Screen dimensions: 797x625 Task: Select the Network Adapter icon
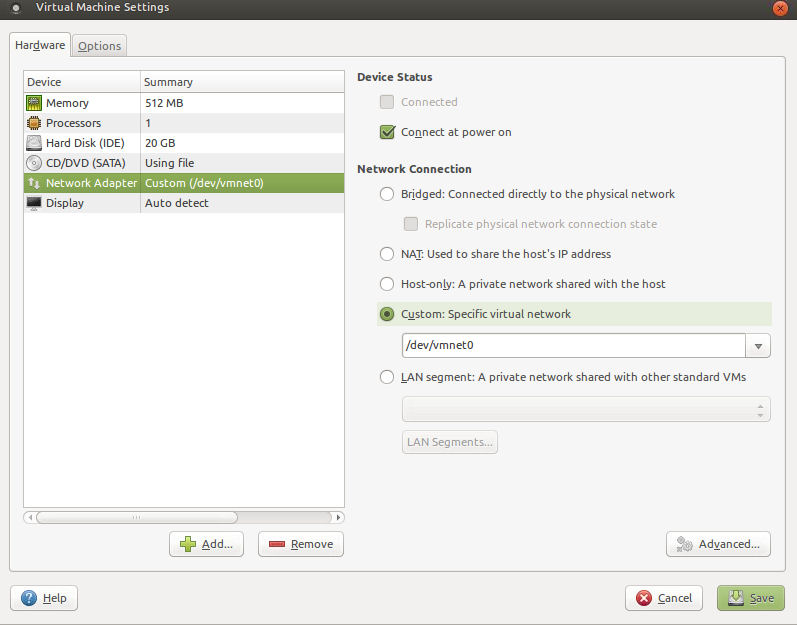pos(34,183)
